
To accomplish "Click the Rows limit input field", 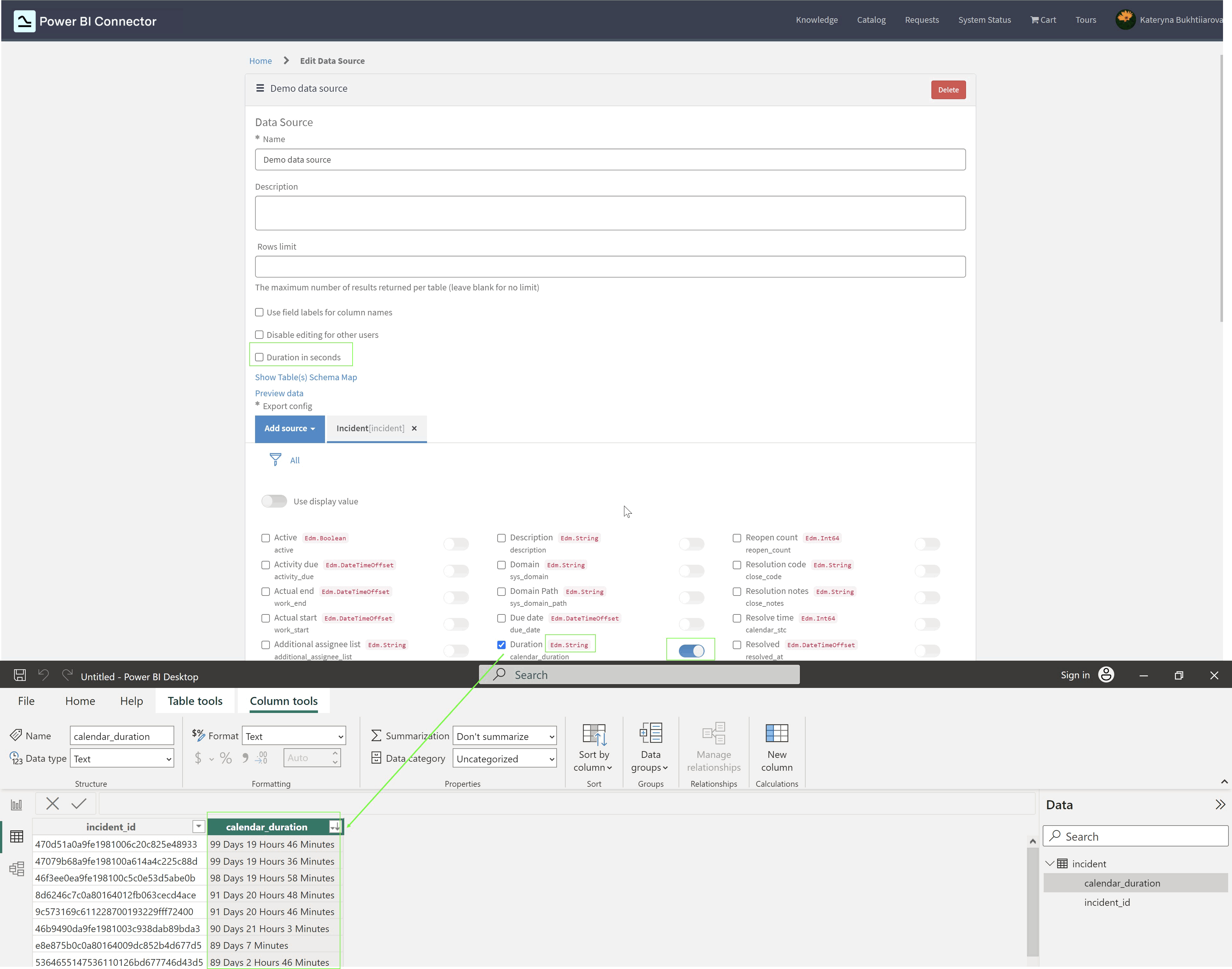I will pyautogui.click(x=610, y=266).
